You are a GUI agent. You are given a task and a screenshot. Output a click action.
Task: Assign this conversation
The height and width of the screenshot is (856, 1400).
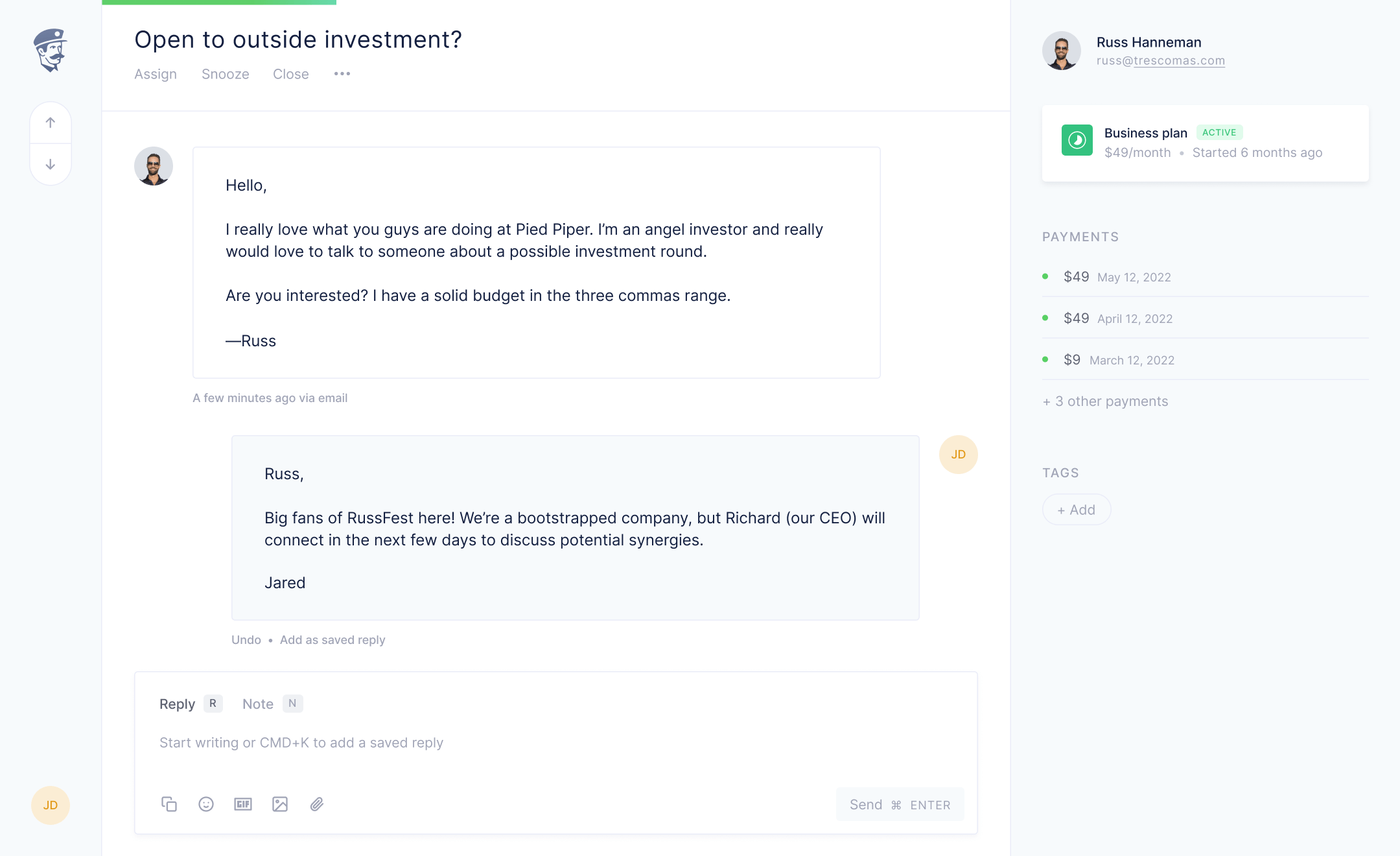[156, 74]
